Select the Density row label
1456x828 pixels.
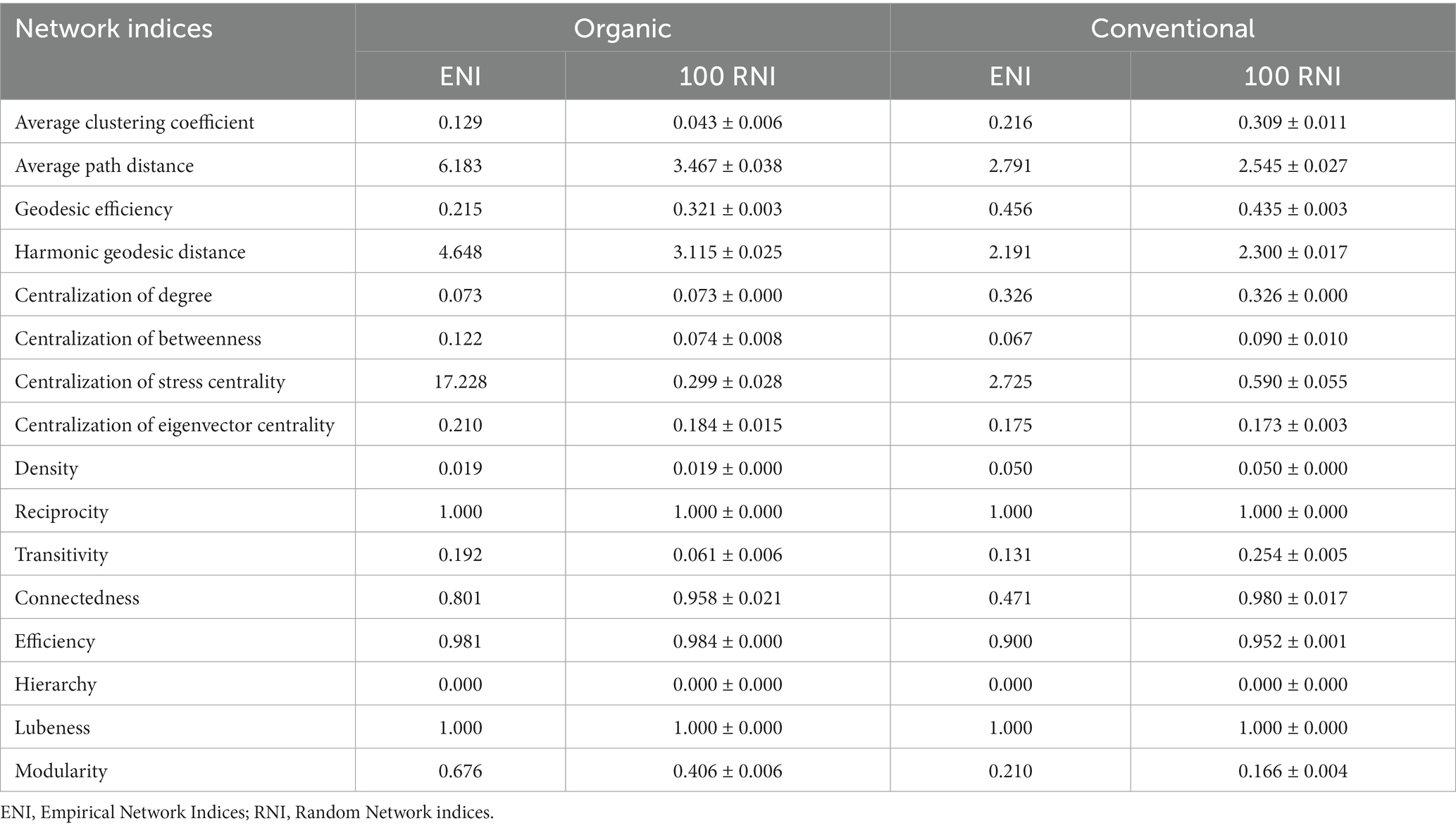(x=46, y=469)
